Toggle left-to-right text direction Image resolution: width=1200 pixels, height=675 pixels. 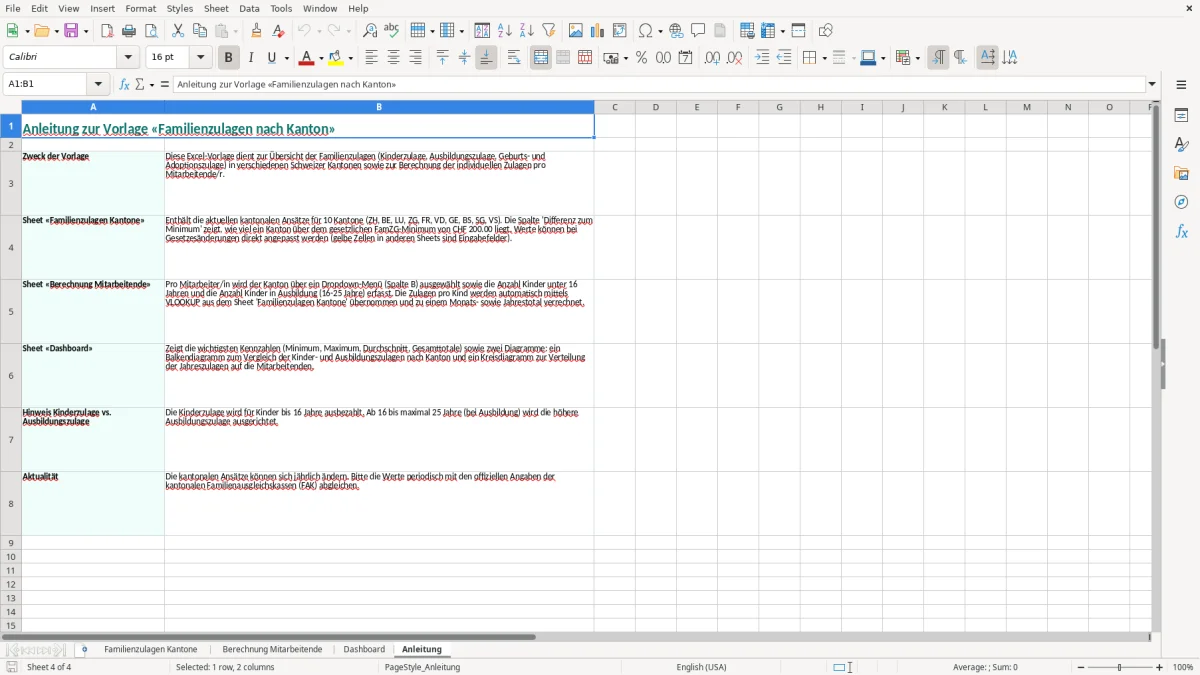click(938, 58)
